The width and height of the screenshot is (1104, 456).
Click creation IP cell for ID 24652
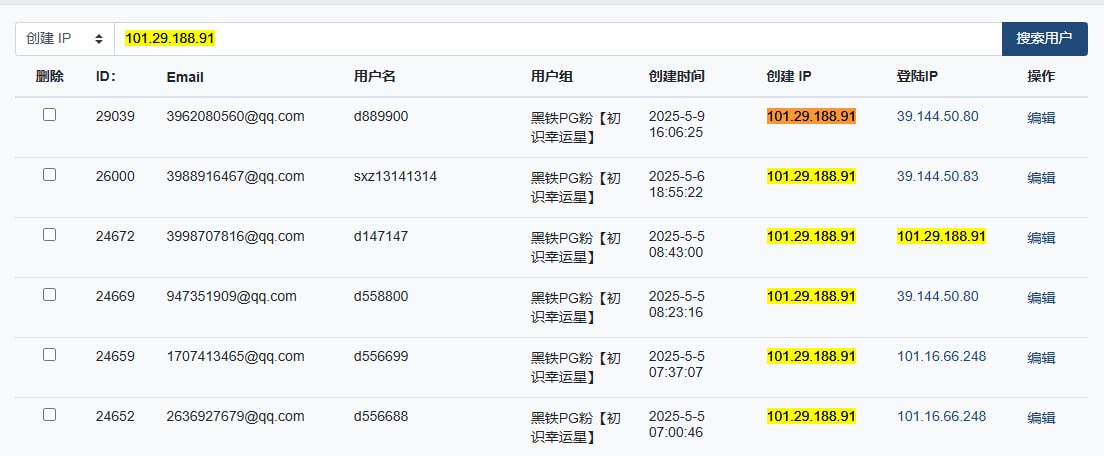tap(811, 416)
